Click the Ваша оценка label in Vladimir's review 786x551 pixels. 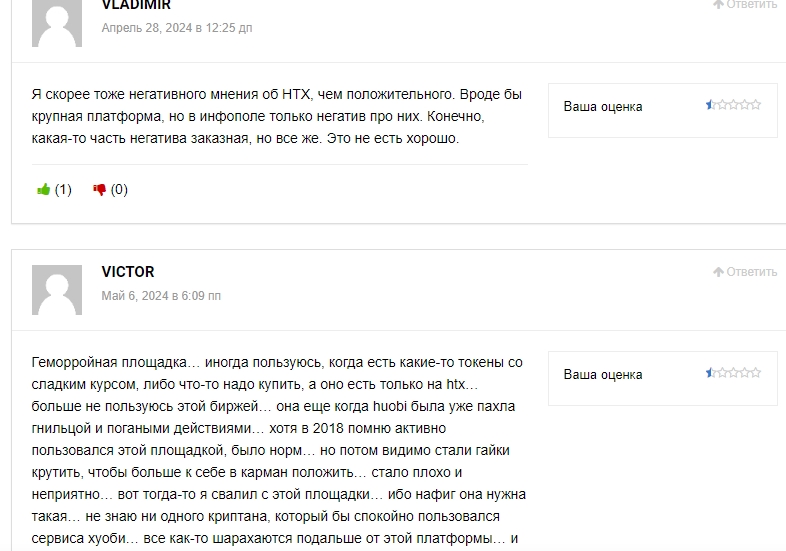603,107
